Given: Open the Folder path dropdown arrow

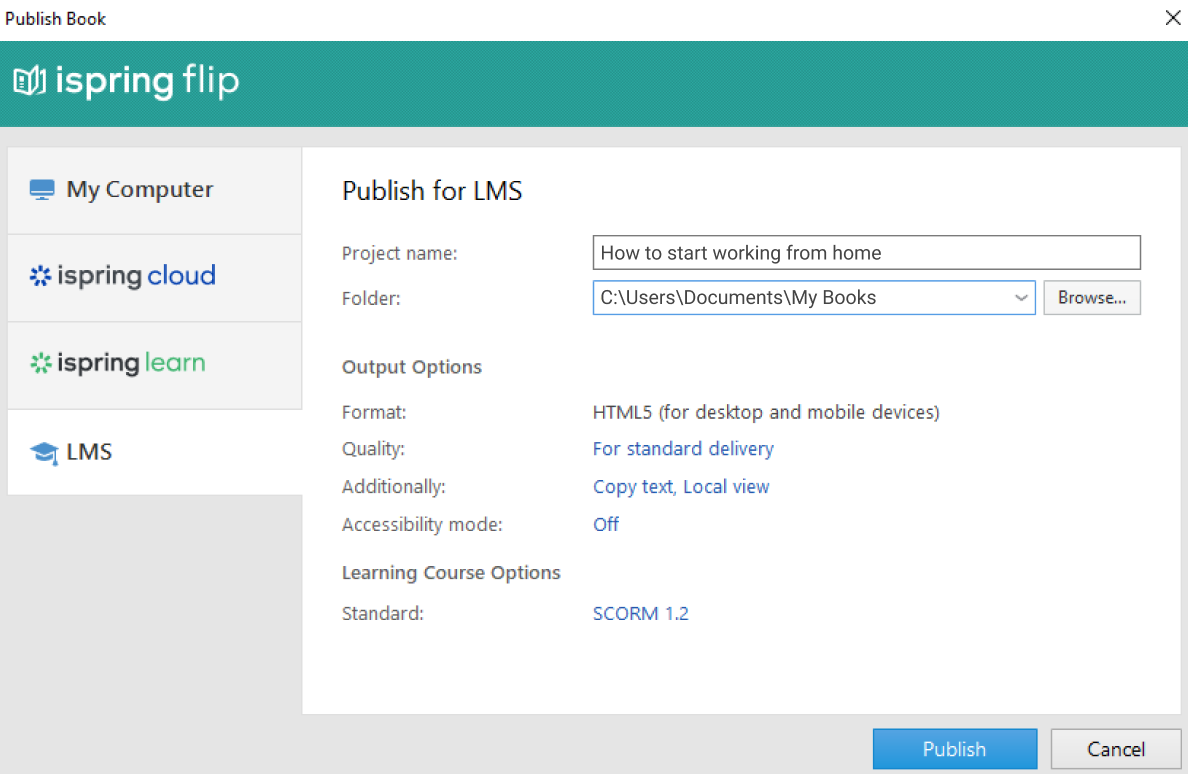Looking at the screenshot, I should (x=1021, y=297).
